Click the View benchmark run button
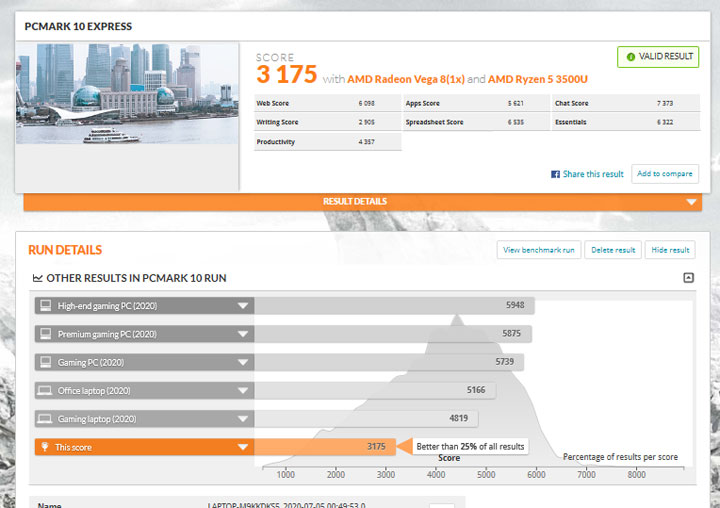Screen dimensions: 720x508 pyautogui.click(x=538, y=250)
